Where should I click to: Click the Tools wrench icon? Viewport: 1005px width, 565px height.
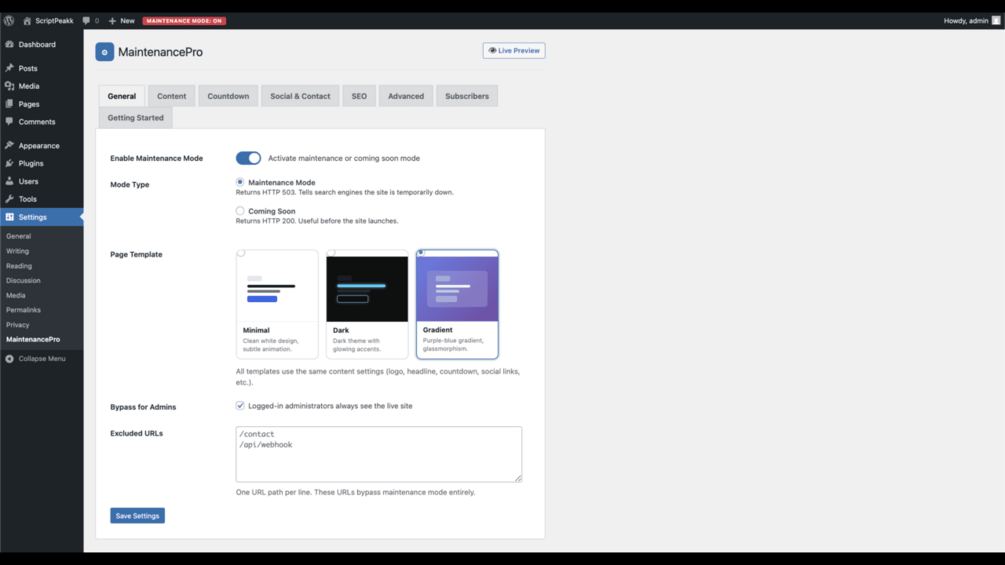10,199
